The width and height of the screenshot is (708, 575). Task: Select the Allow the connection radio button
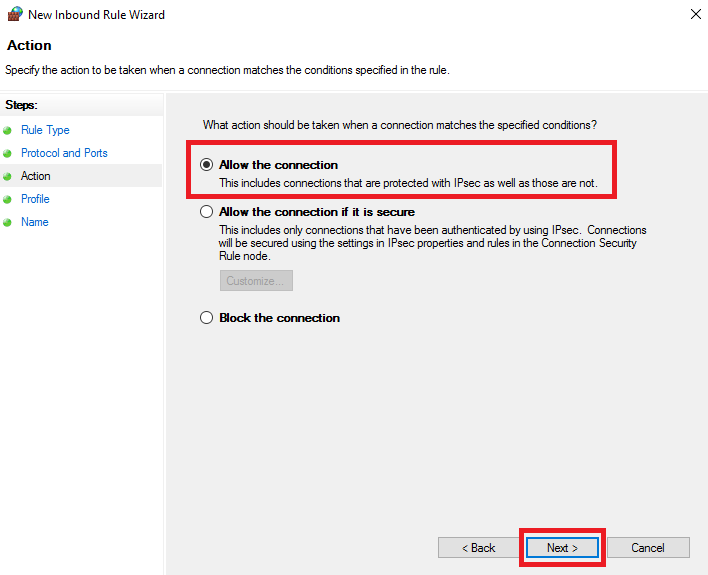coord(206,165)
